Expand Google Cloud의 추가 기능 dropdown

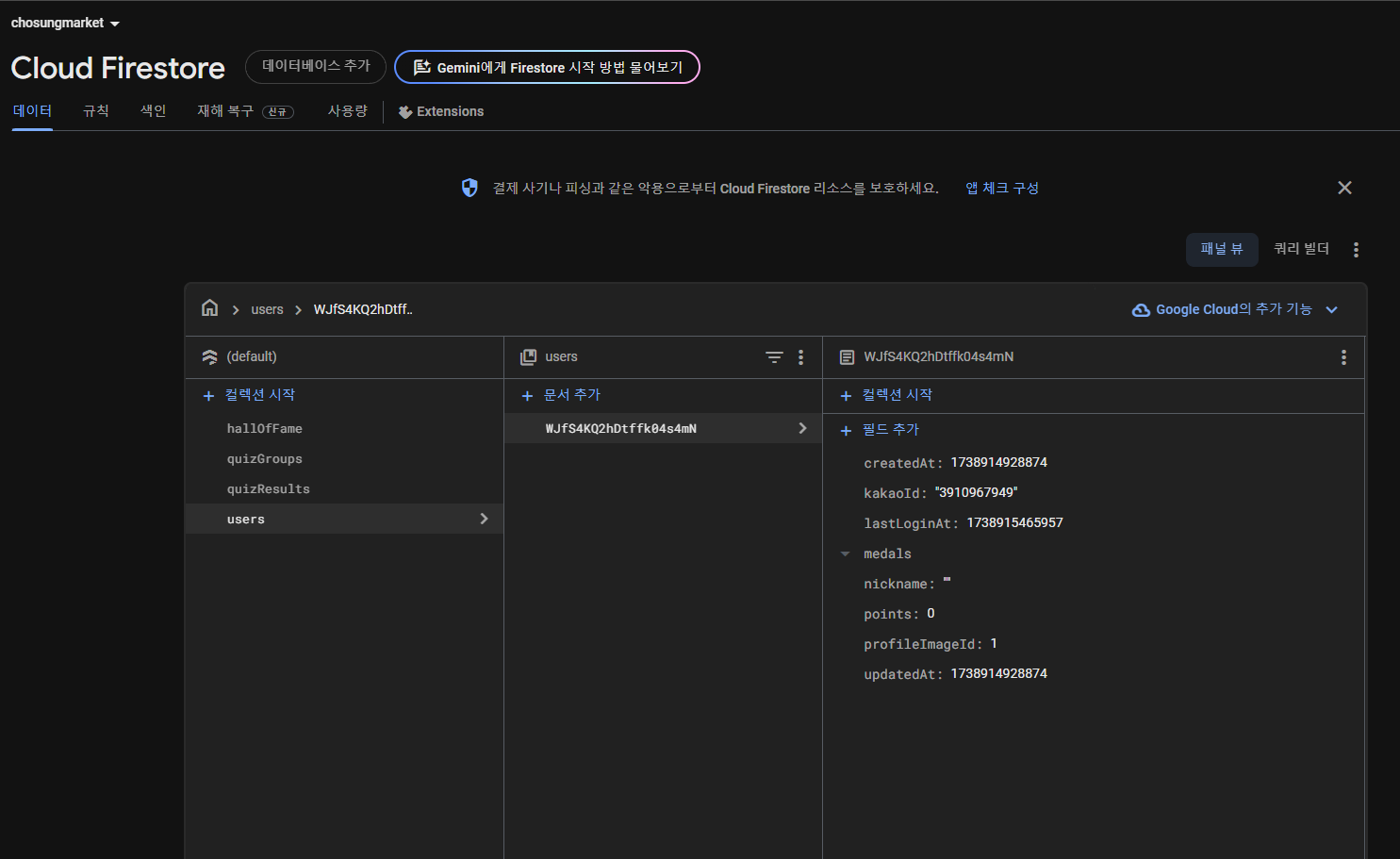click(x=1235, y=309)
